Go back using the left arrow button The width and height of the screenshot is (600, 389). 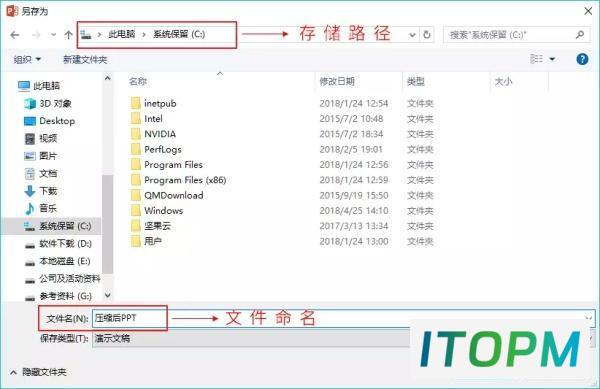15,35
